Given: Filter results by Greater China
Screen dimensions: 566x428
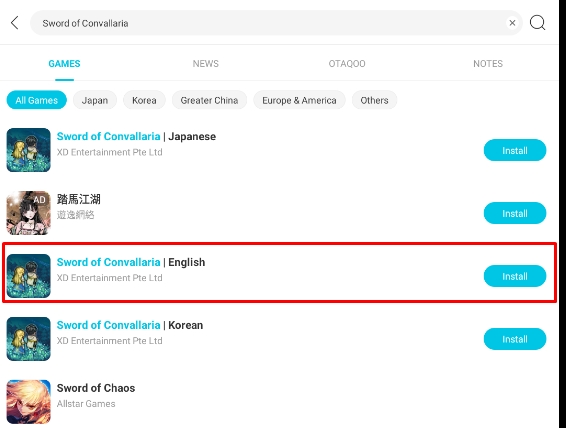Looking at the screenshot, I should (x=209, y=100).
